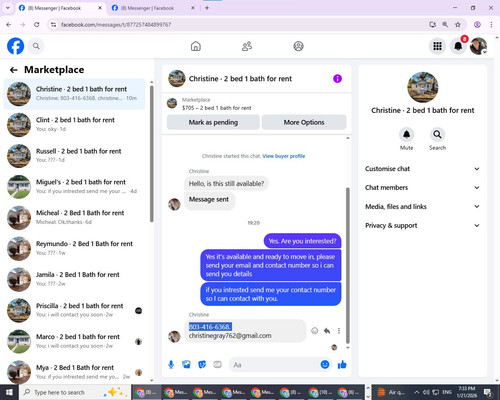
Task: Open View buyer profile link
Action: pyautogui.click(x=284, y=156)
